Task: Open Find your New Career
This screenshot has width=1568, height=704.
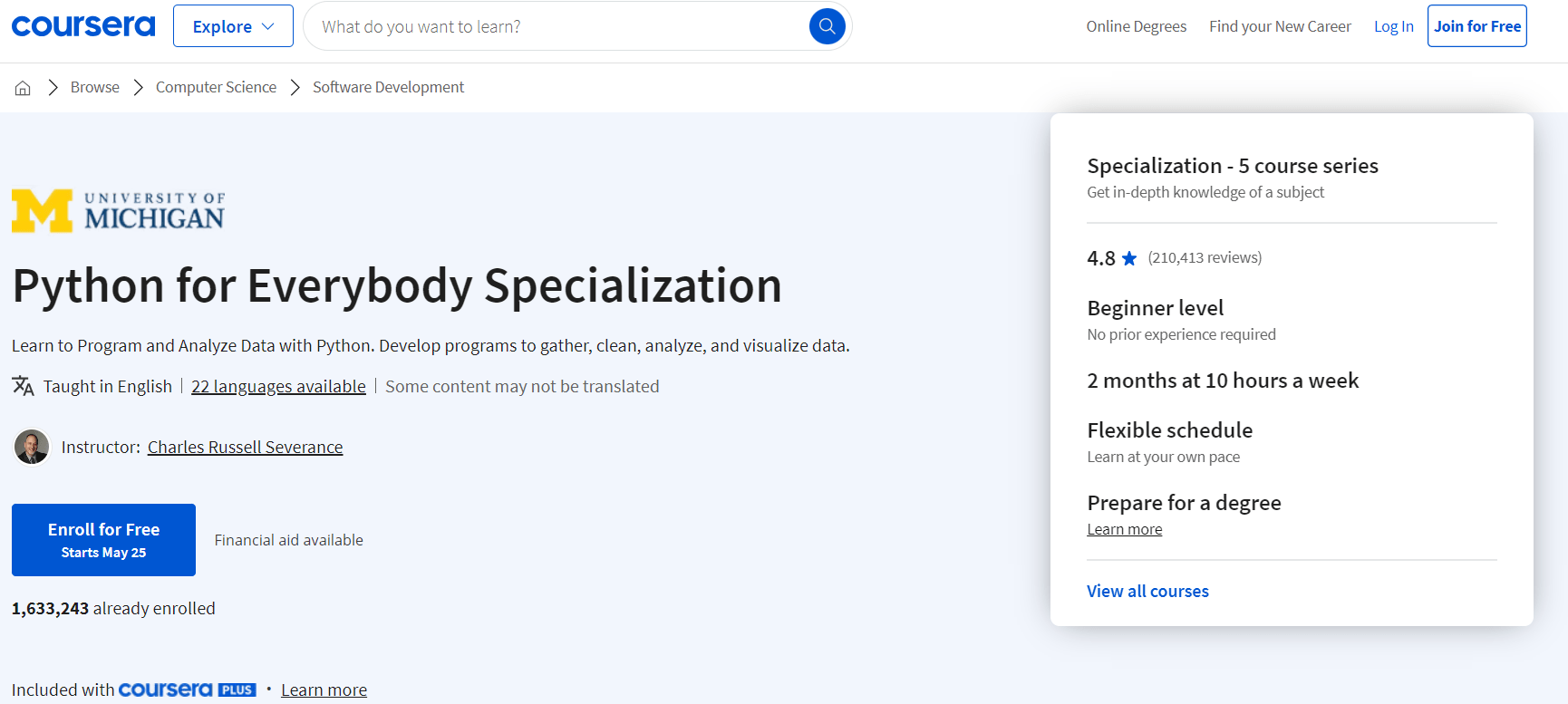Action: [1280, 26]
